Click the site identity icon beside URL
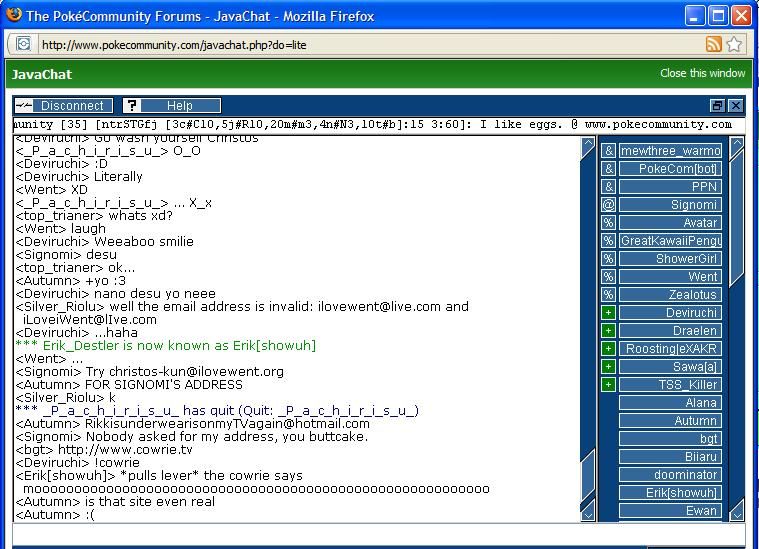The image size is (759, 549). (23, 44)
